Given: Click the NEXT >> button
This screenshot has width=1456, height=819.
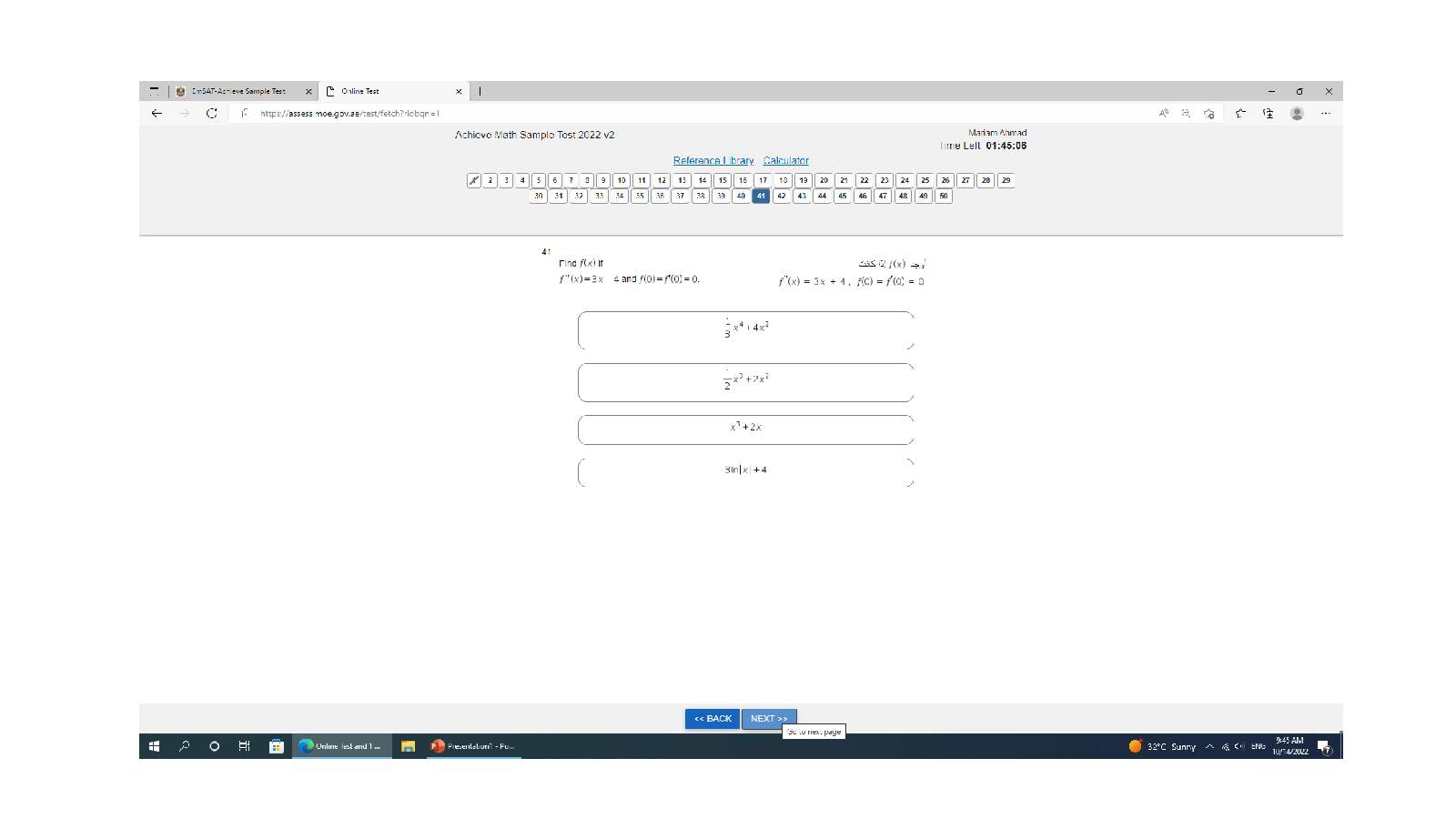Looking at the screenshot, I should pyautogui.click(x=769, y=719).
